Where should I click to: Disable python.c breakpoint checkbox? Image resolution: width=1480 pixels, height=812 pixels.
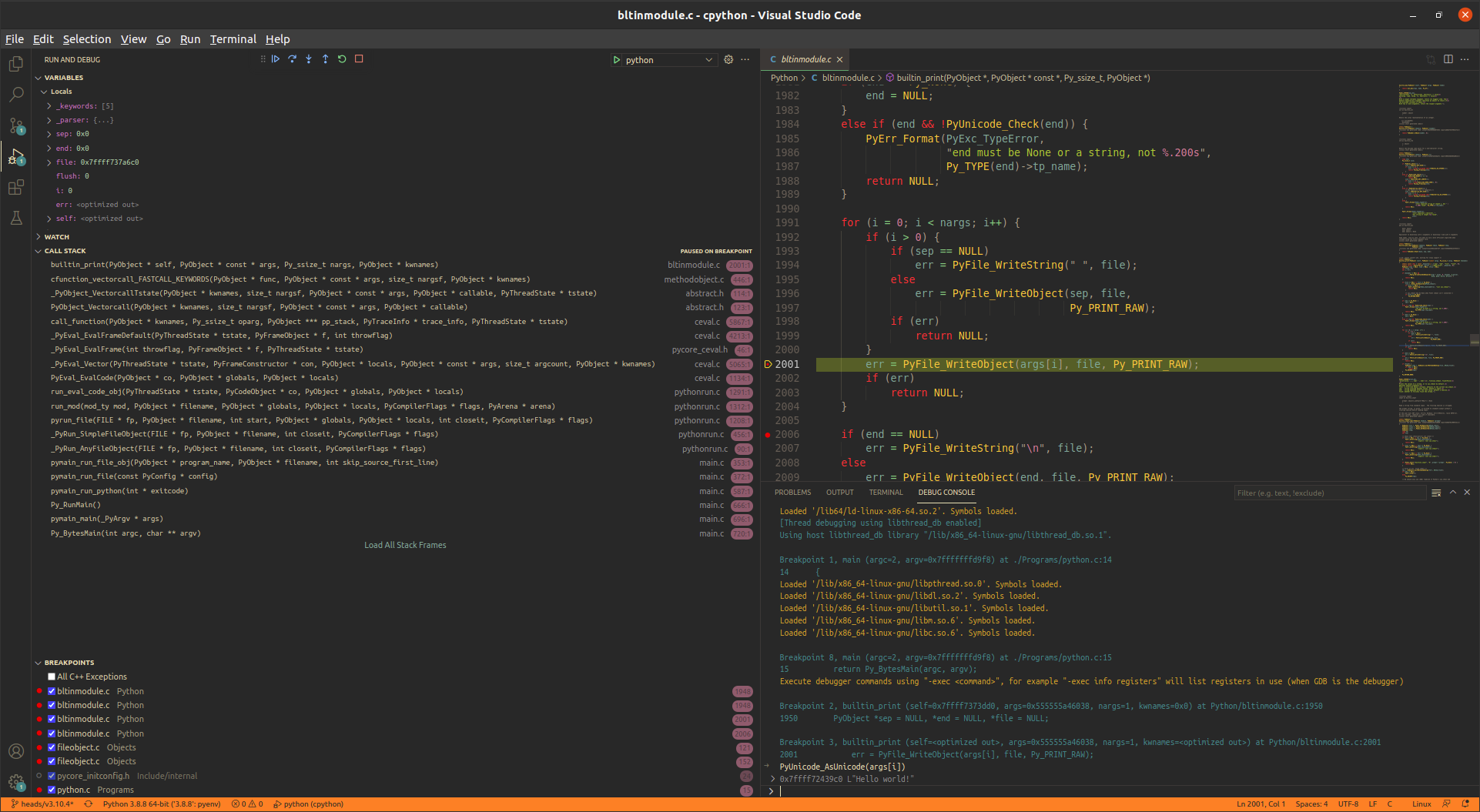pos(52,790)
